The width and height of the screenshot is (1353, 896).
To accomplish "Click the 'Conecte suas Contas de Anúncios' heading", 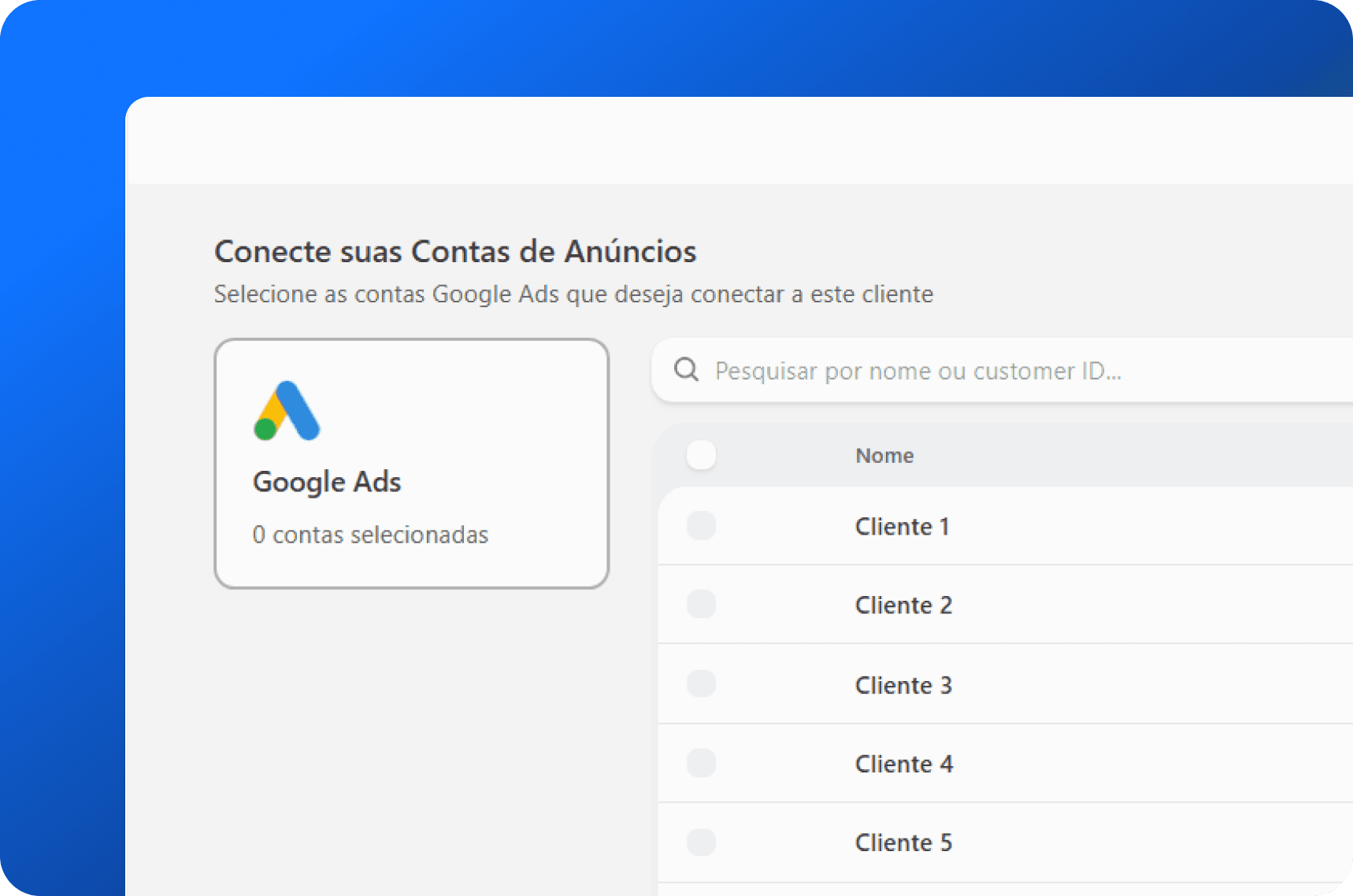I will [x=455, y=251].
